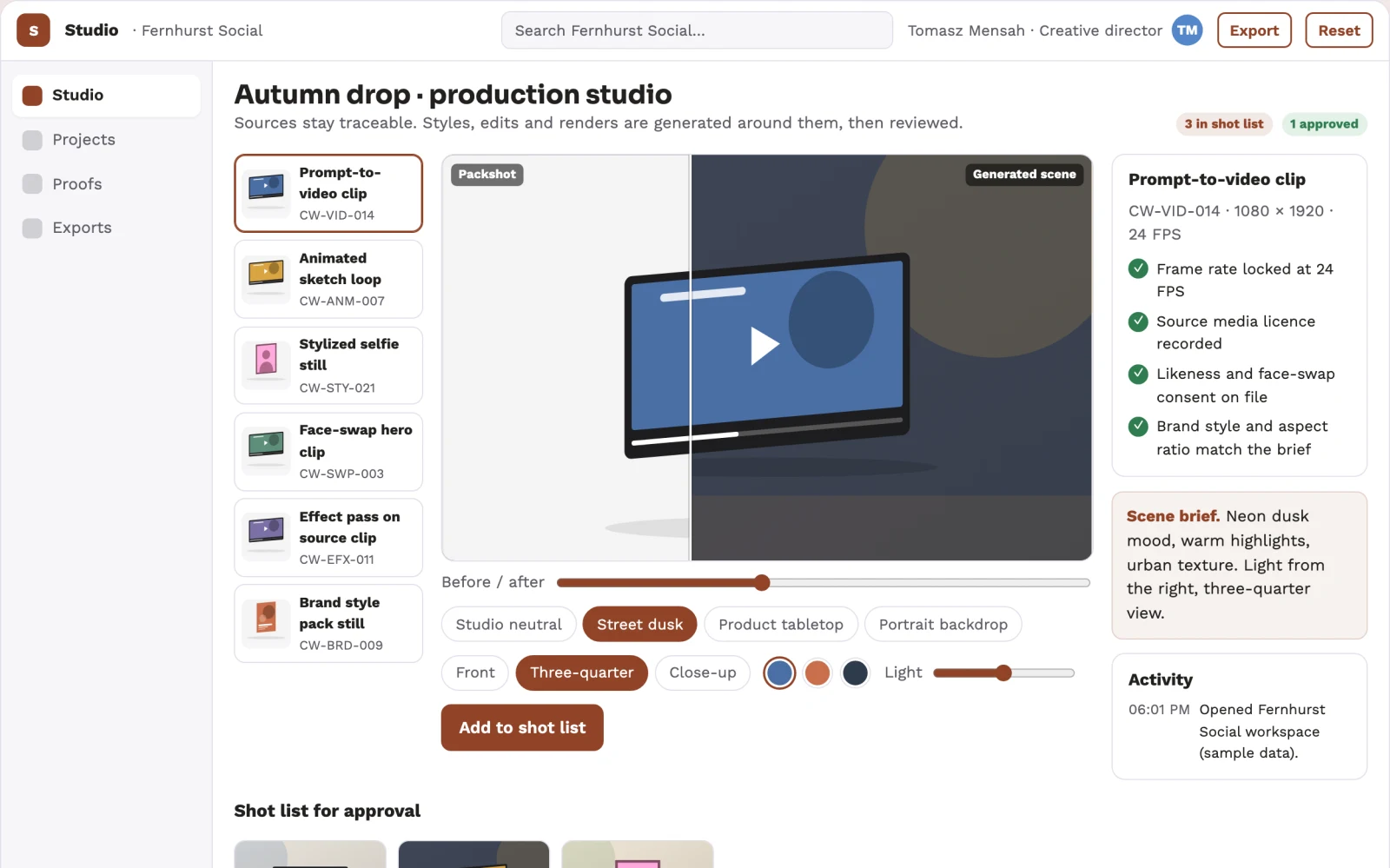This screenshot has width=1390, height=868.
Task: Click Add to shot list
Action: [x=522, y=727]
